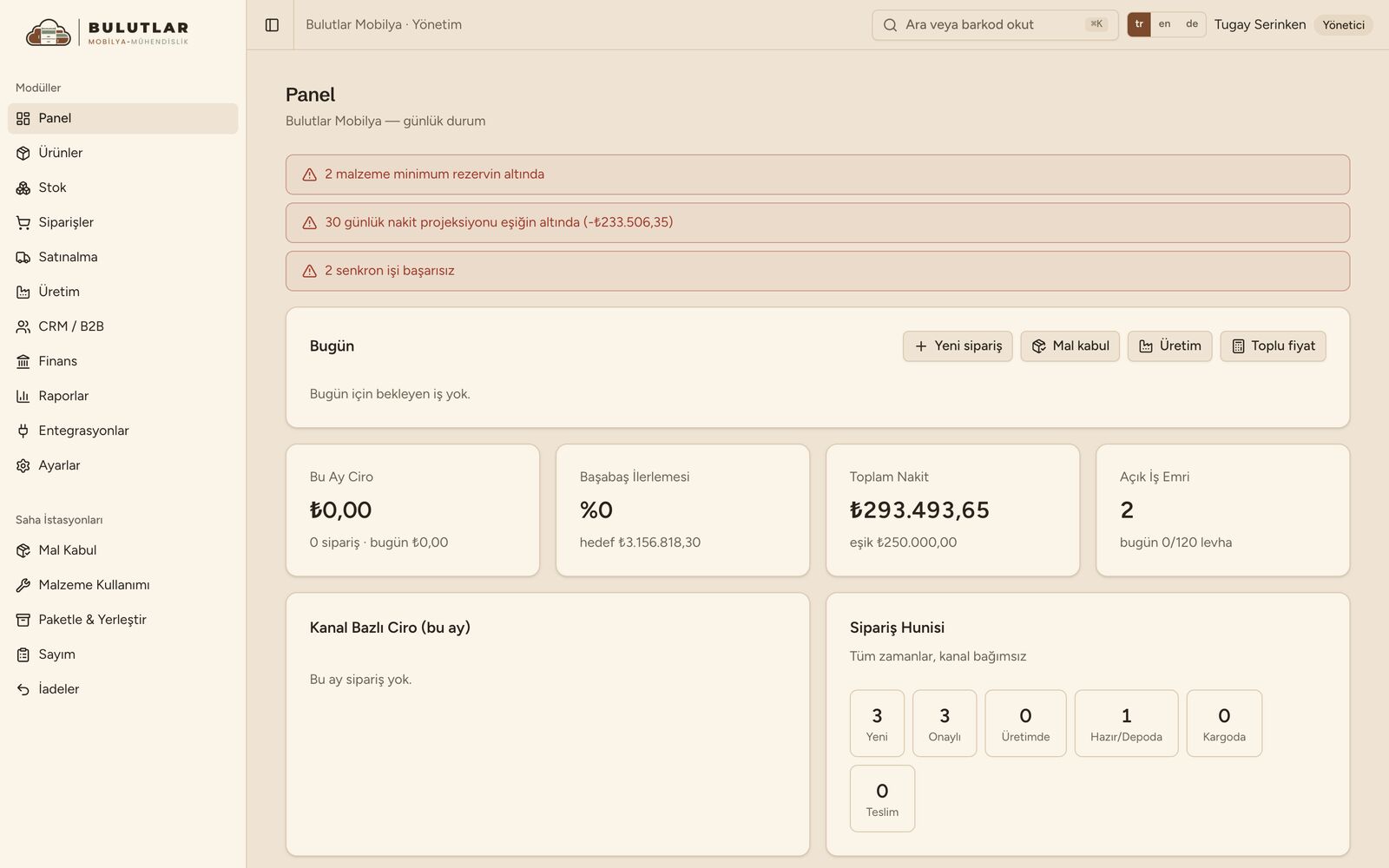The image size is (1389, 868).
Task: Select the Yeni funnel tile
Action: tap(877, 724)
